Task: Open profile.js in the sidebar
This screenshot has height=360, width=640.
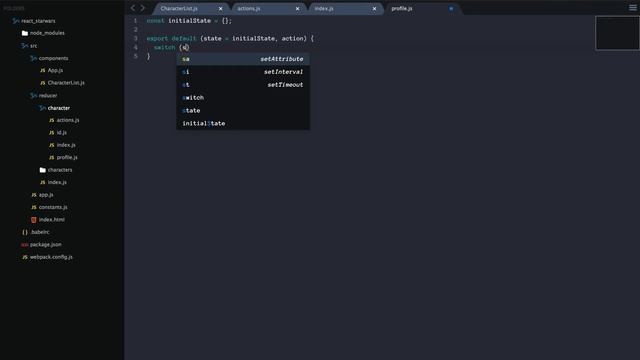Action: (x=67, y=158)
